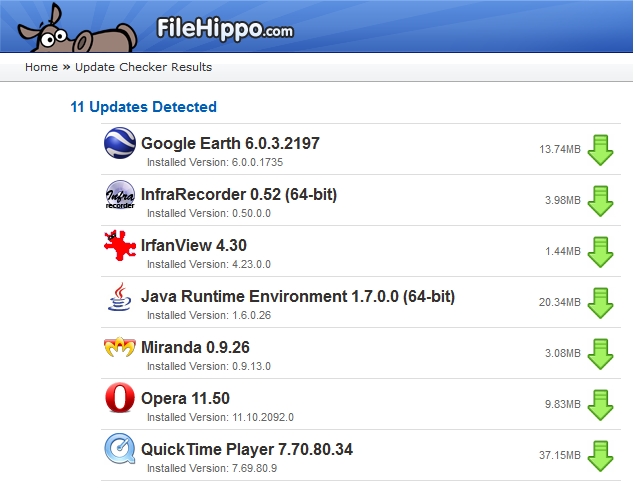
Task: Click the 37.15MB size for QuickTime
Action: point(560,455)
